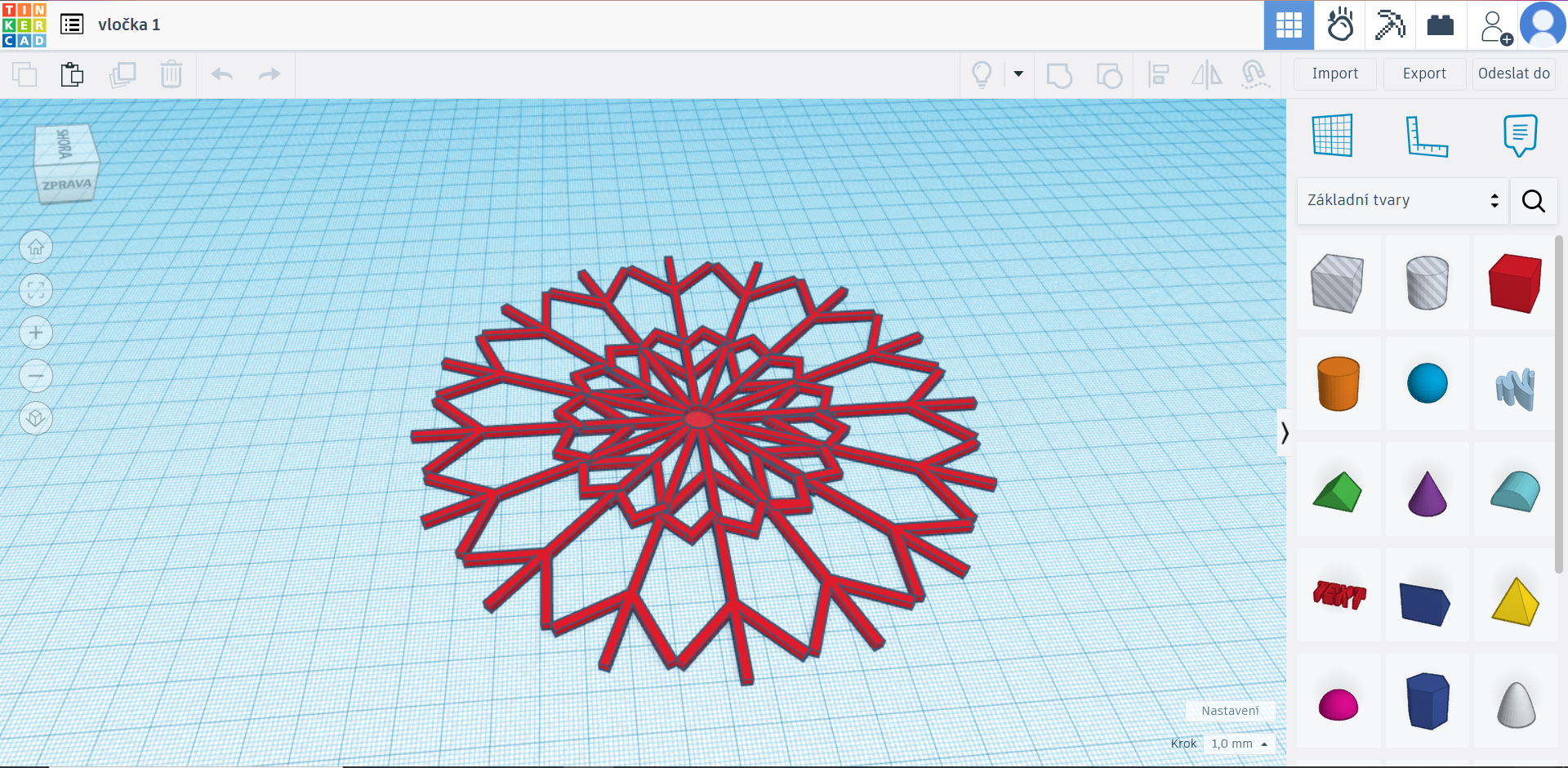Open the Nastavení grid settings
The height and width of the screenshot is (768, 1568).
tap(1230, 711)
